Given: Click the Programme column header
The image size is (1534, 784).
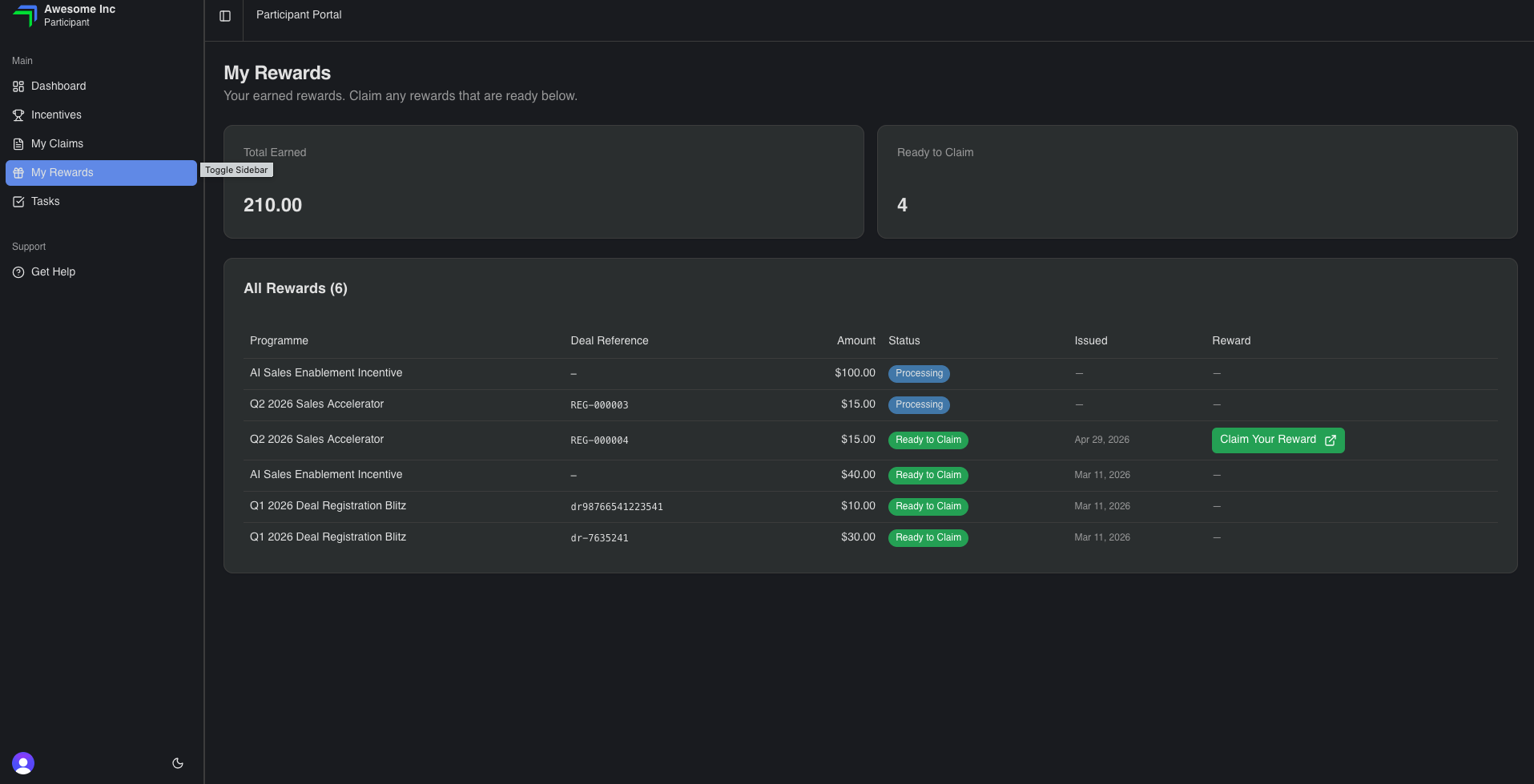Looking at the screenshot, I should (279, 341).
